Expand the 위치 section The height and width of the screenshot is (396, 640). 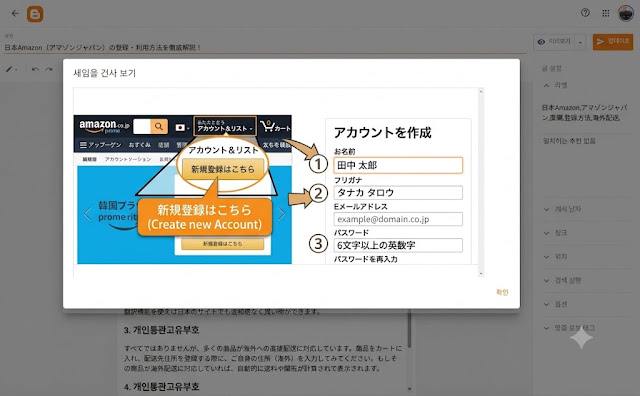(586, 257)
